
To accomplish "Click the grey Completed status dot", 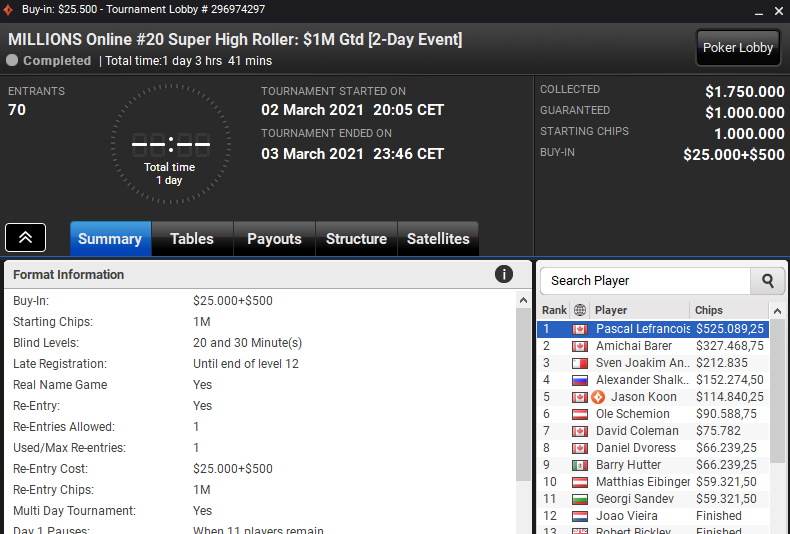I will [12, 60].
